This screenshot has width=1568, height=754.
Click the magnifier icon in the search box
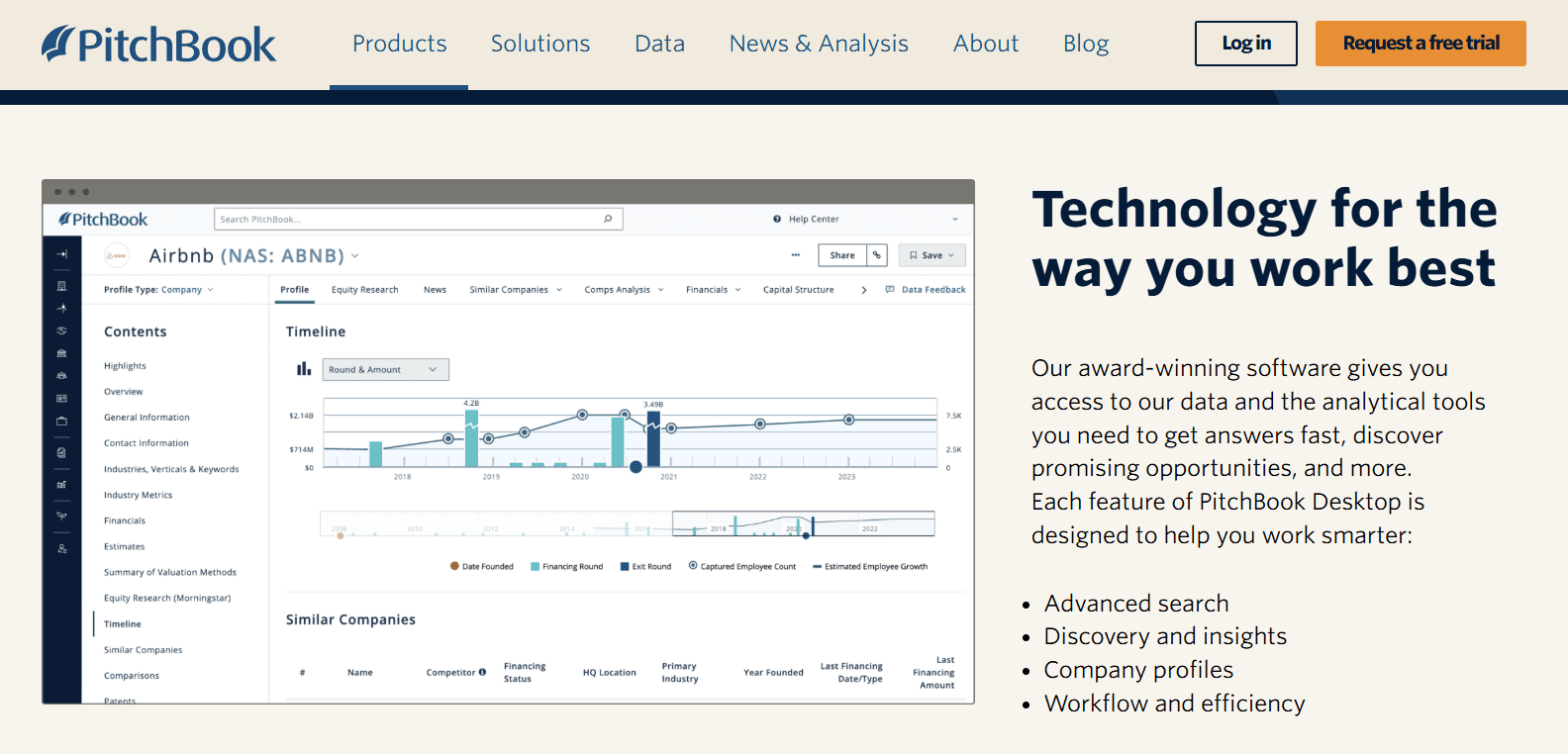pyautogui.click(x=608, y=219)
